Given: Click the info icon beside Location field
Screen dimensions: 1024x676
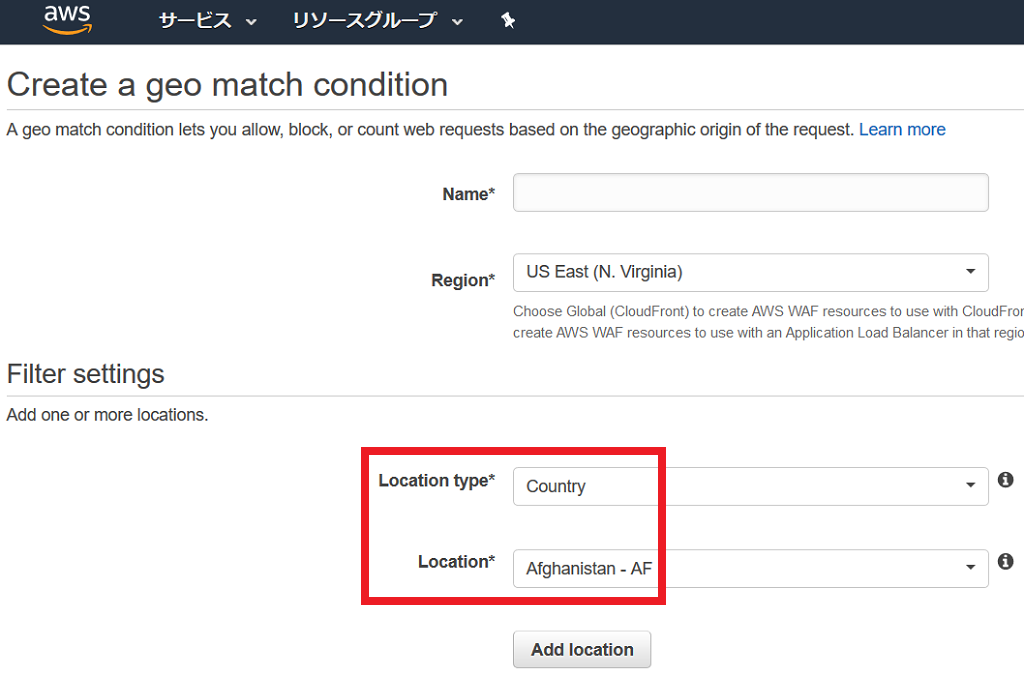Looking at the screenshot, I should 1006,562.
